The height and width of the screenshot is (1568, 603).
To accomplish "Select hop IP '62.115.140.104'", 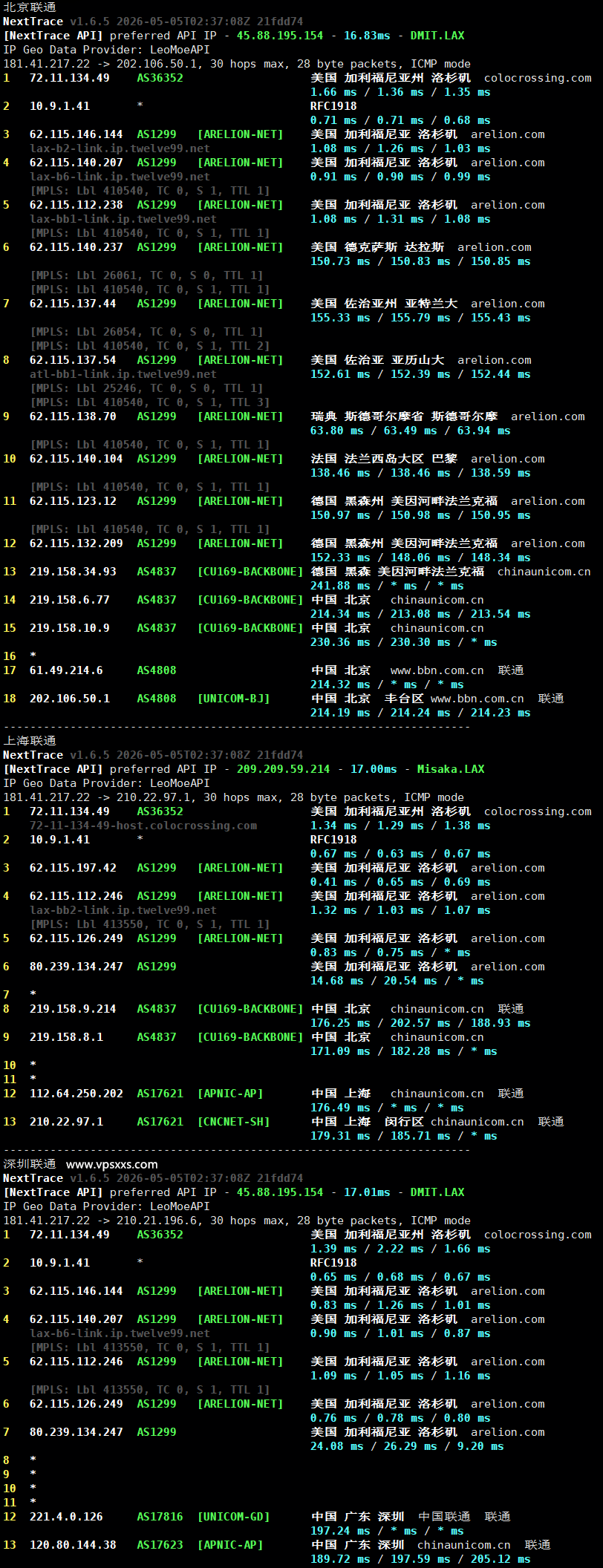I will tap(76, 458).
